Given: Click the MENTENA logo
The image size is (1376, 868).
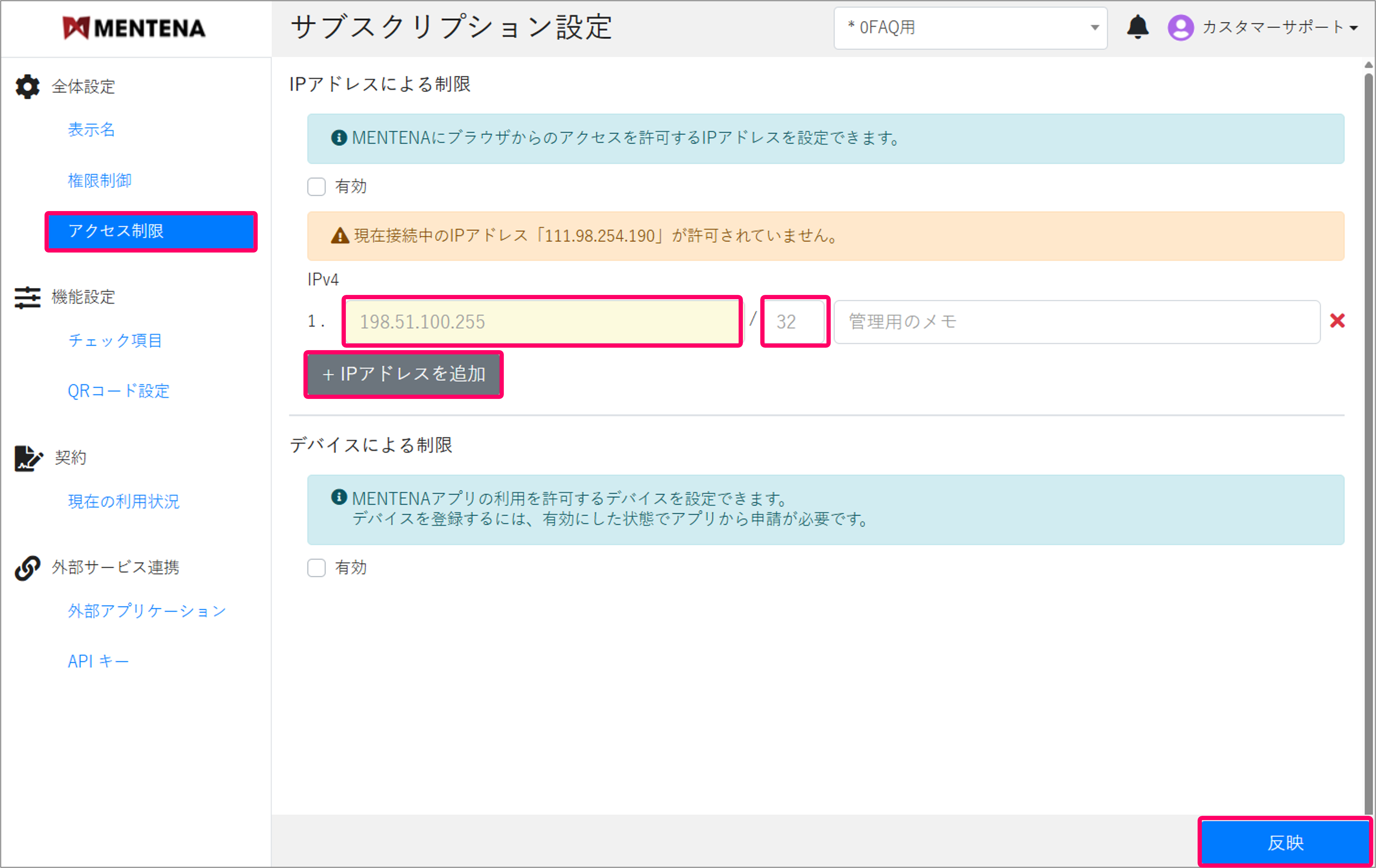Looking at the screenshot, I should (x=134, y=27).
